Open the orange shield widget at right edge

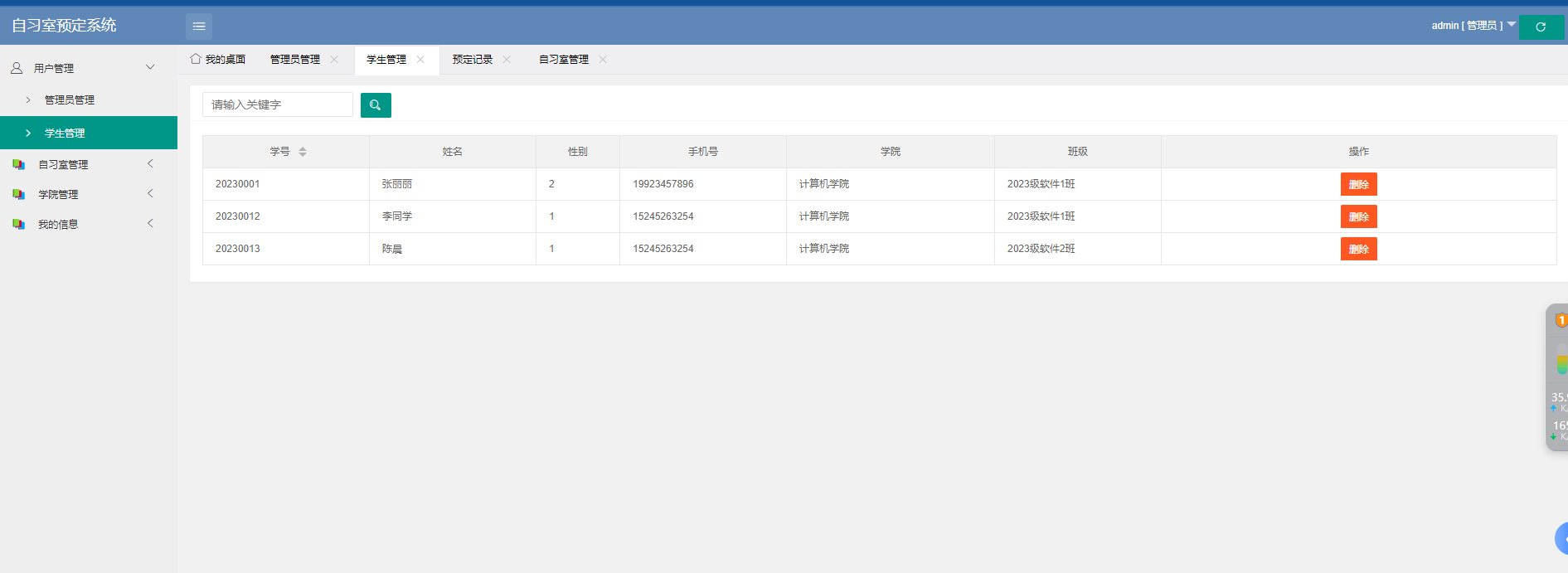1561,320
